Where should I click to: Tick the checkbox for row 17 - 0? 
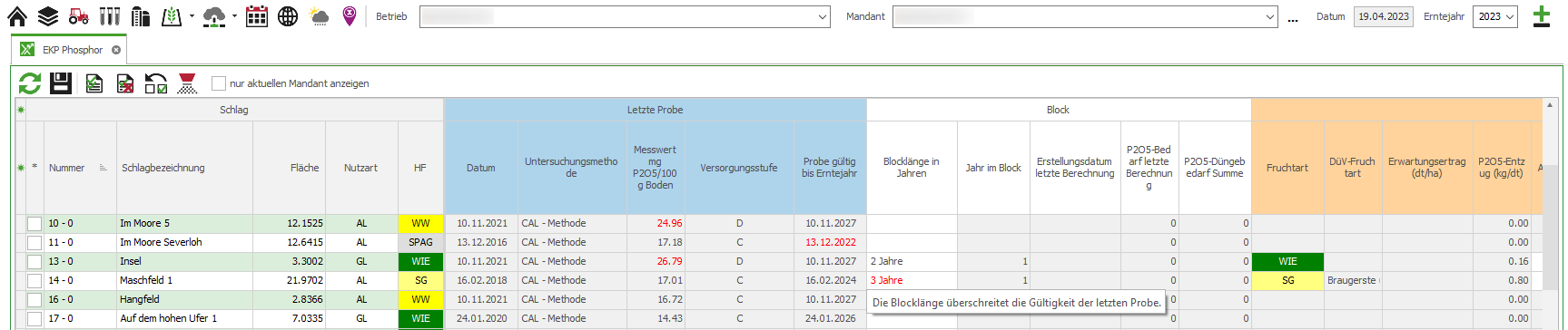coord(35,319)
